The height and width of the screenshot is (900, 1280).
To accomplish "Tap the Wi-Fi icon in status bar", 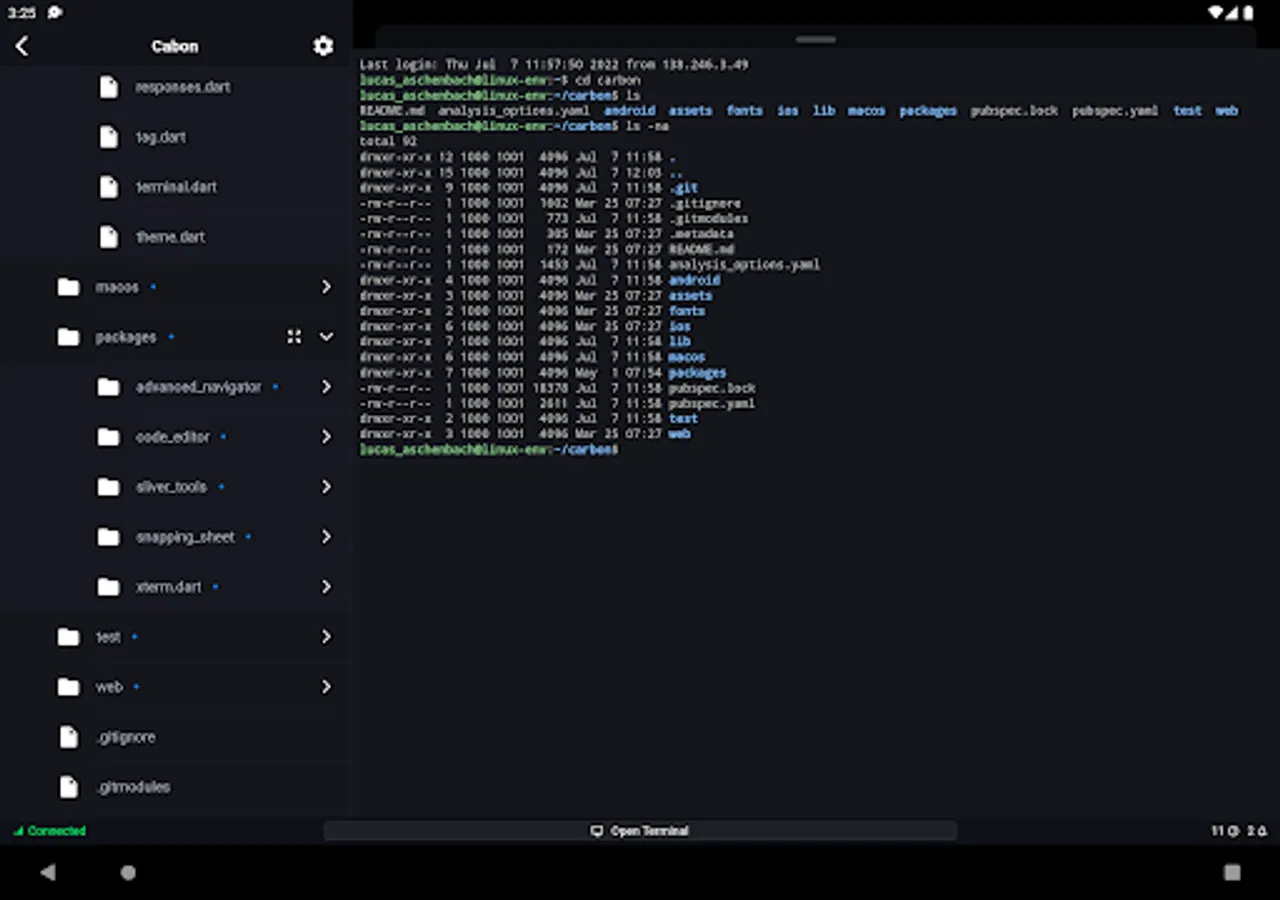I will (1216, 12).
